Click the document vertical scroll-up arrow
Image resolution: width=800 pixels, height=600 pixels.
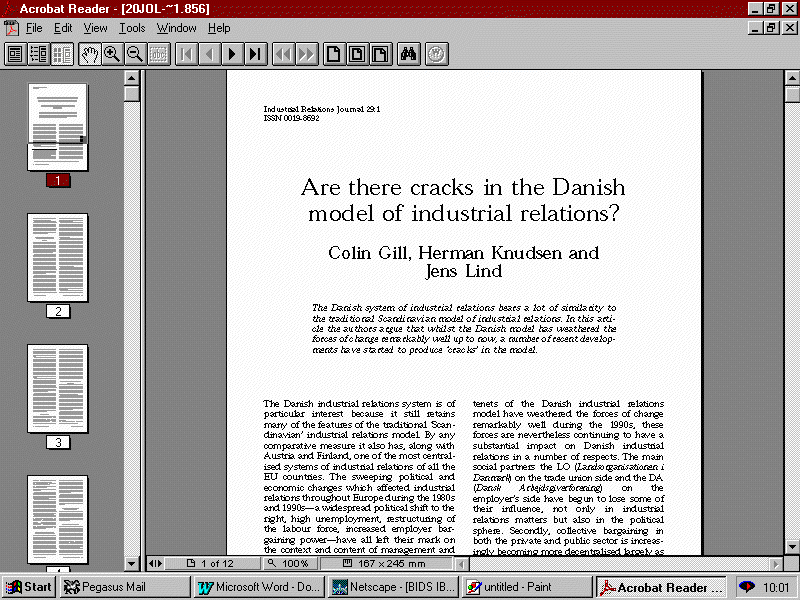(x=792, y=78)
